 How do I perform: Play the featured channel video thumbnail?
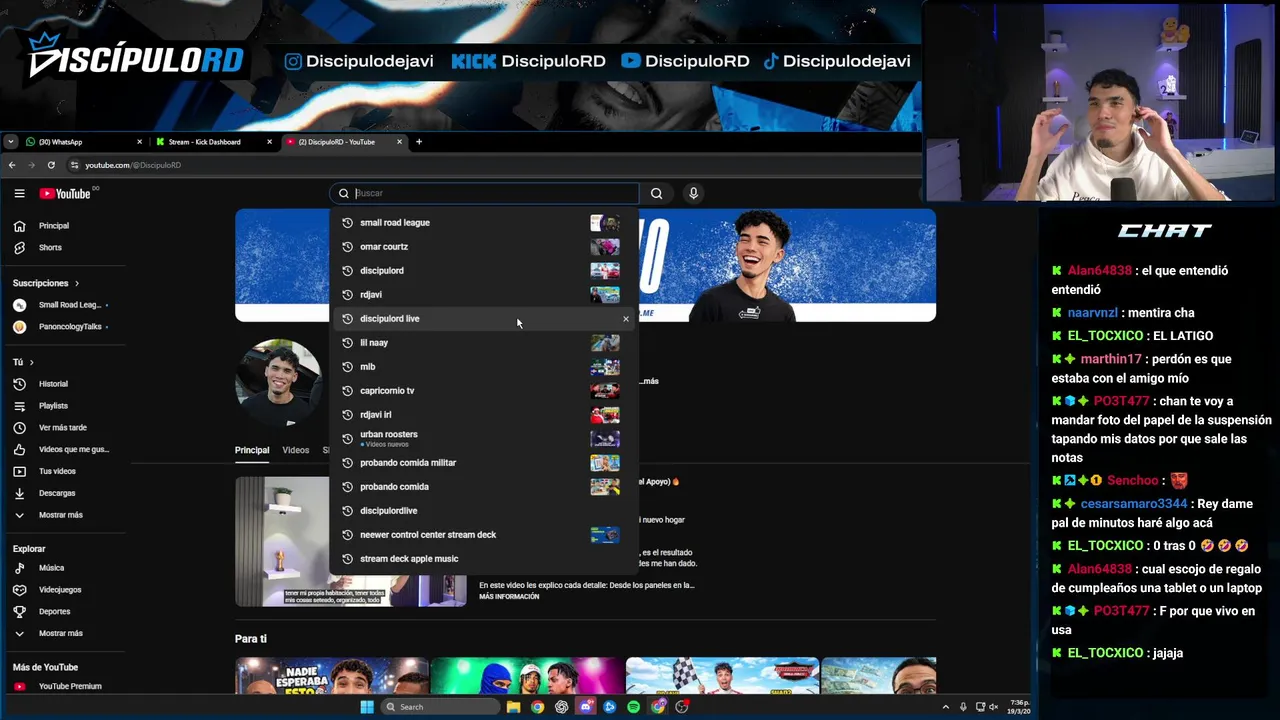point(350,541)
